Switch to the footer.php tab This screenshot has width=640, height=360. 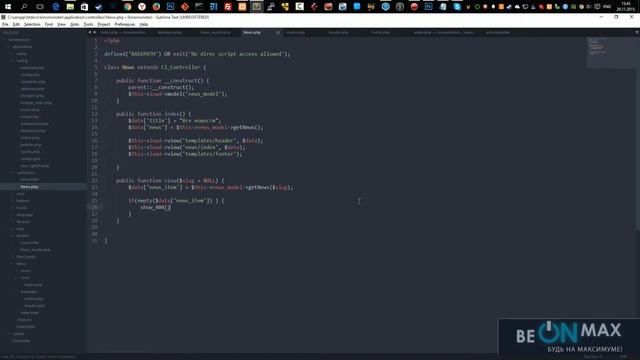coord(380,33)
